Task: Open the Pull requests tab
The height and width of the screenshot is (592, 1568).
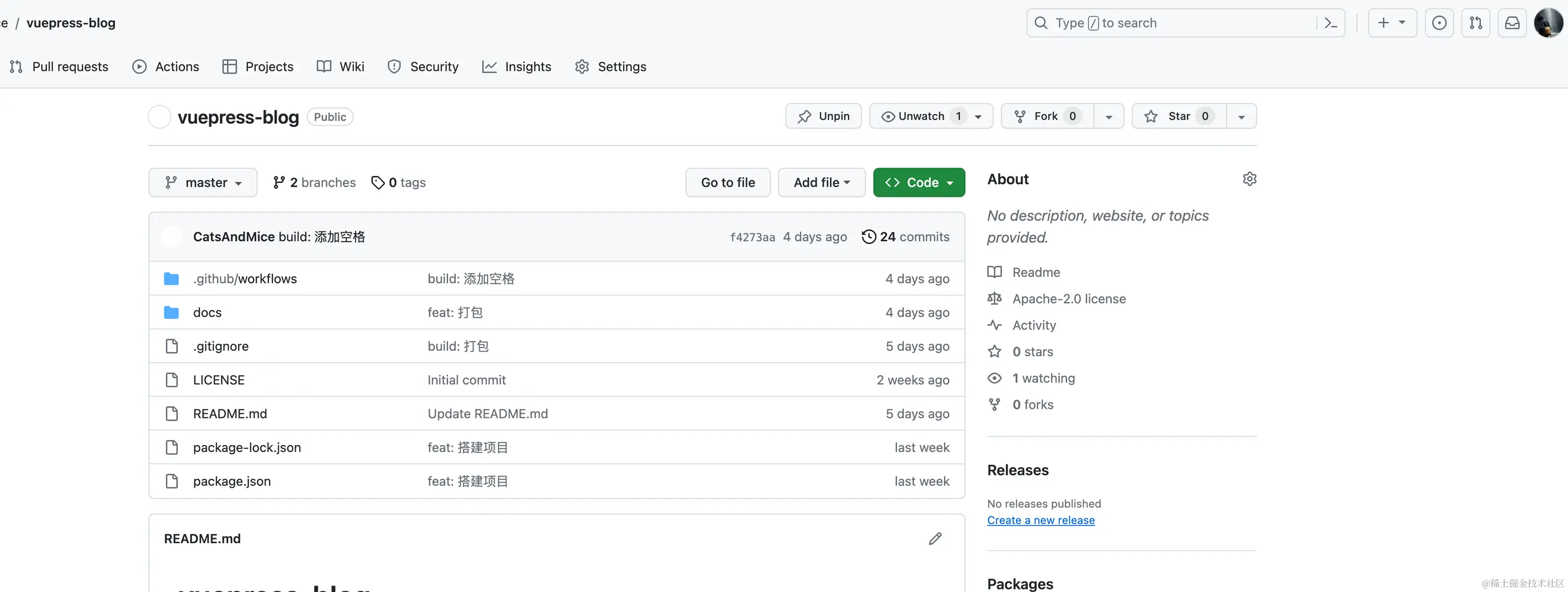Action: coord(59,67)
